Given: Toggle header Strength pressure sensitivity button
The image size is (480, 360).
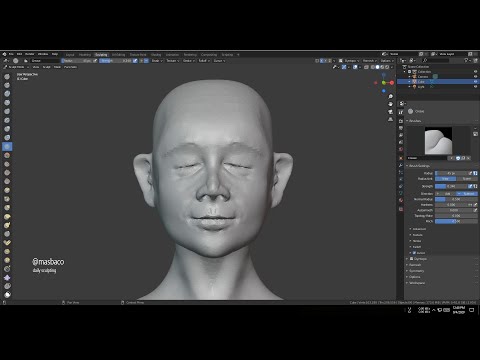Looking at the screenshot, I should click(x=135, y=61).
